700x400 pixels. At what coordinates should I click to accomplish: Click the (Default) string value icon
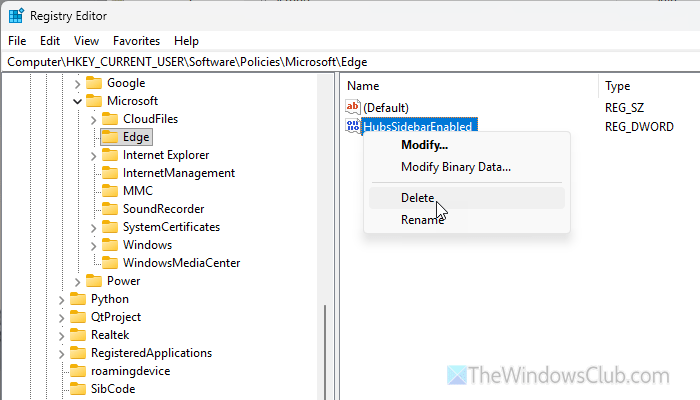353,107
